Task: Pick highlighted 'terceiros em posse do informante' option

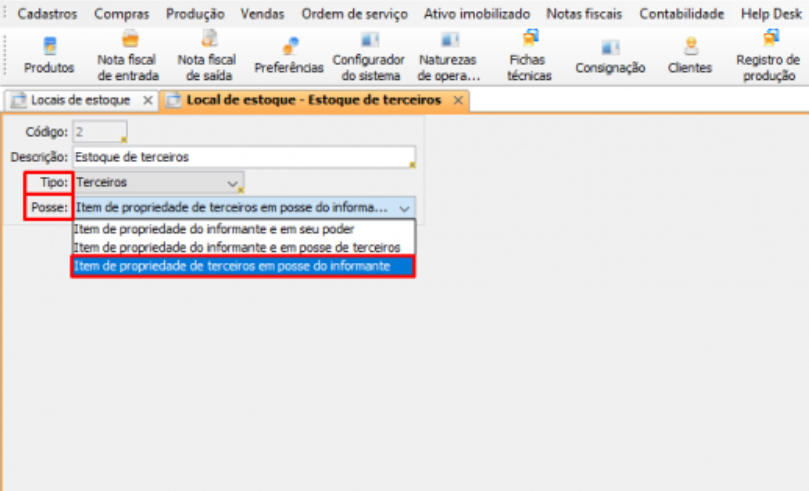Action: click(242, 266)
